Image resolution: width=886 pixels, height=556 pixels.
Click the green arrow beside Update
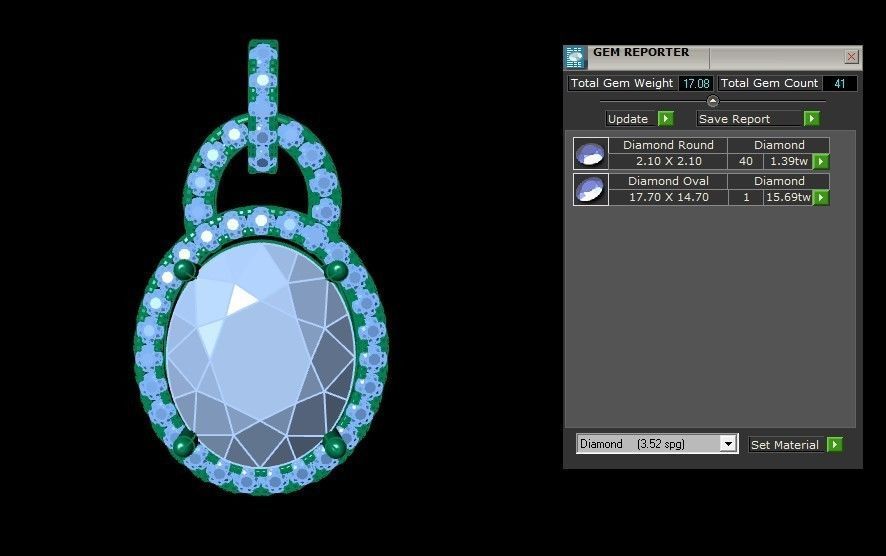[x=666, y=119]
